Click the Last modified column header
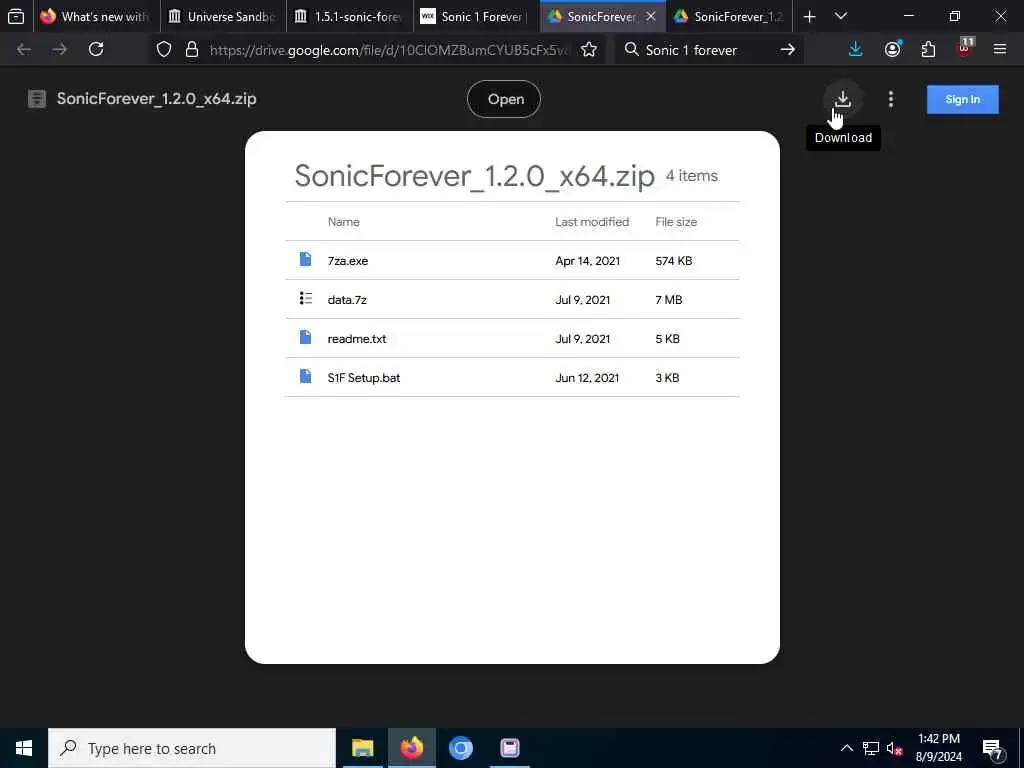The height and width of the screenshot is (768, 1024). pyautogui.click(x=592, y=222)
